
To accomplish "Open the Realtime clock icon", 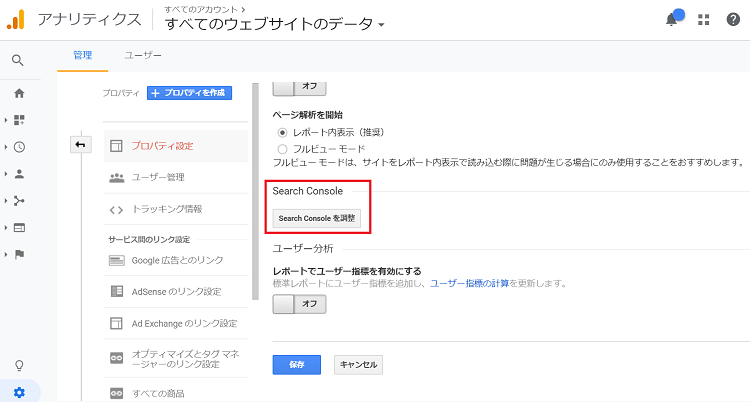I will click(x=19, y=147).
